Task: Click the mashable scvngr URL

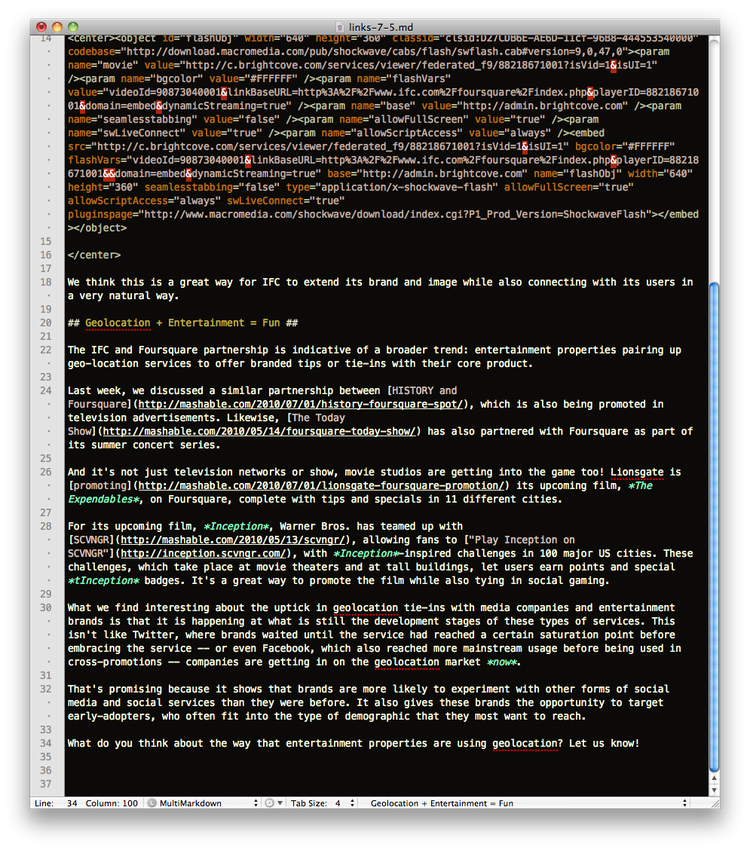Action: [233, 540]
